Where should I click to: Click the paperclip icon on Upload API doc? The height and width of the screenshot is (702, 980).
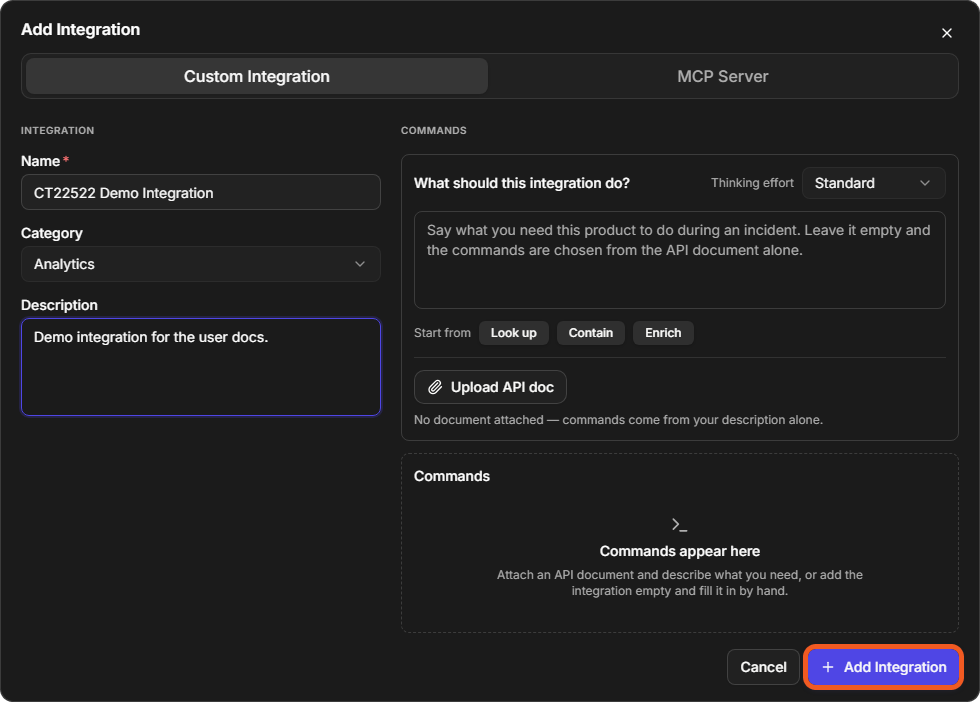(435, 388)
